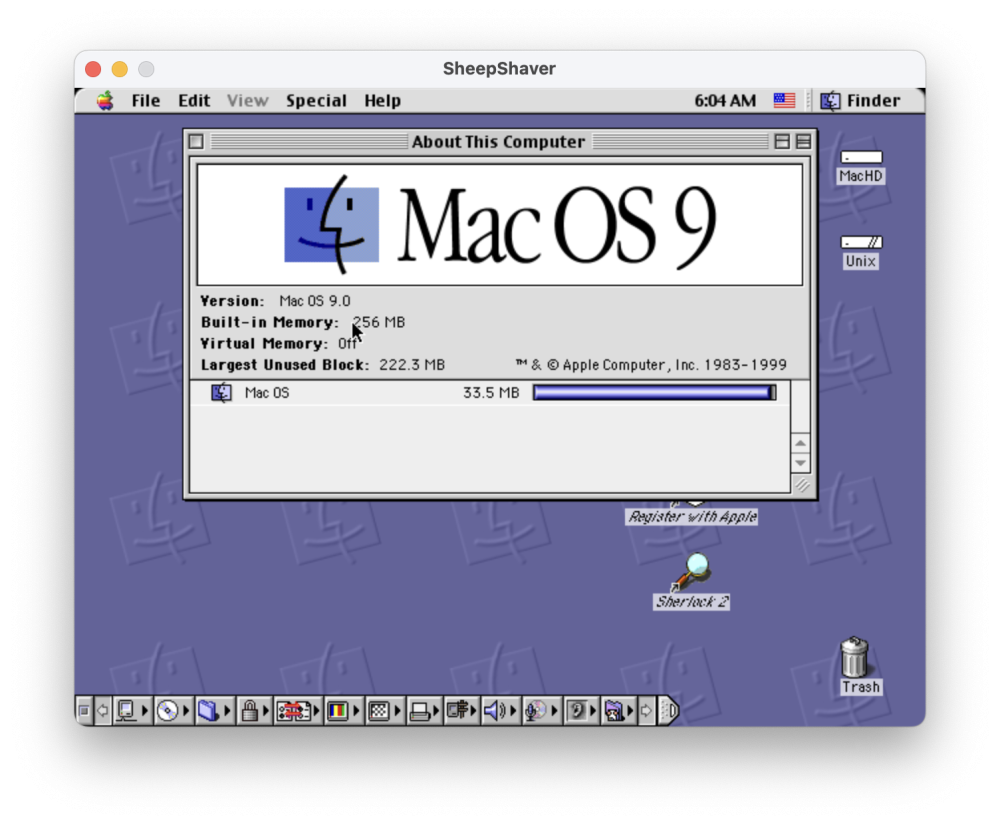Click the arrow beside the Printer module
The width and height of the screenshot is (1000, 825).
point(437,710)
